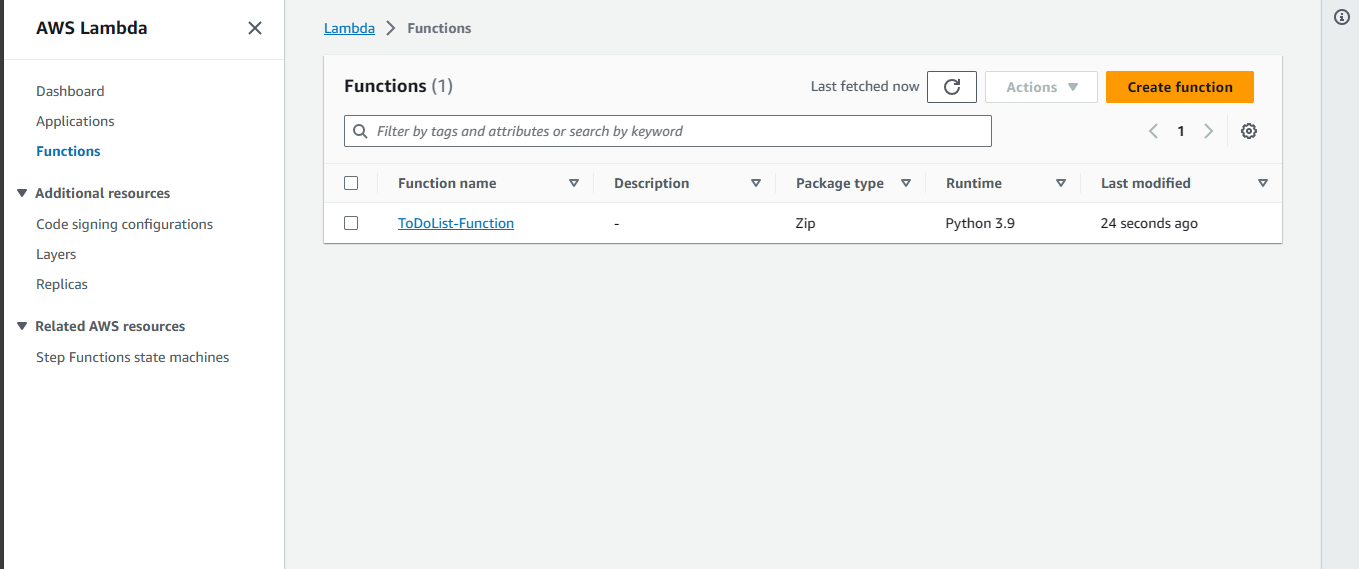Tick the ToDoList-Function row checkbox
Screen dimensions: 1359x569
[x=351, y=223]
